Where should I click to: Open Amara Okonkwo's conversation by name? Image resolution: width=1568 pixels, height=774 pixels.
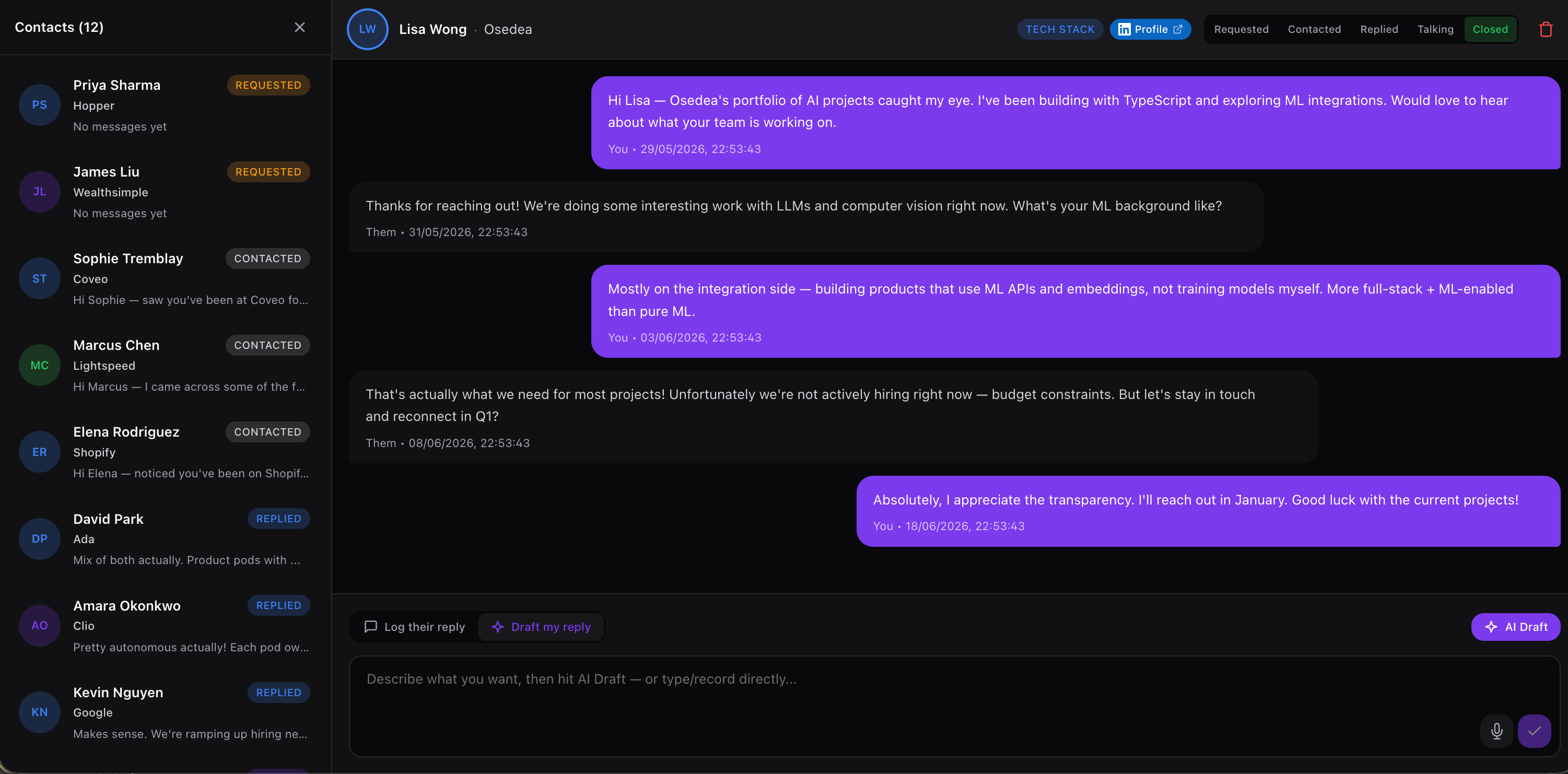(126, 605)
